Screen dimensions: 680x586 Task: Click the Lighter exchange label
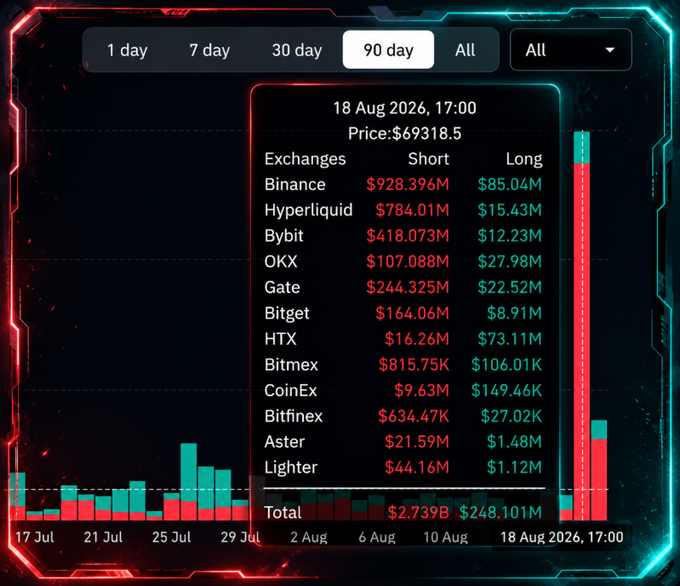point(291,468)
